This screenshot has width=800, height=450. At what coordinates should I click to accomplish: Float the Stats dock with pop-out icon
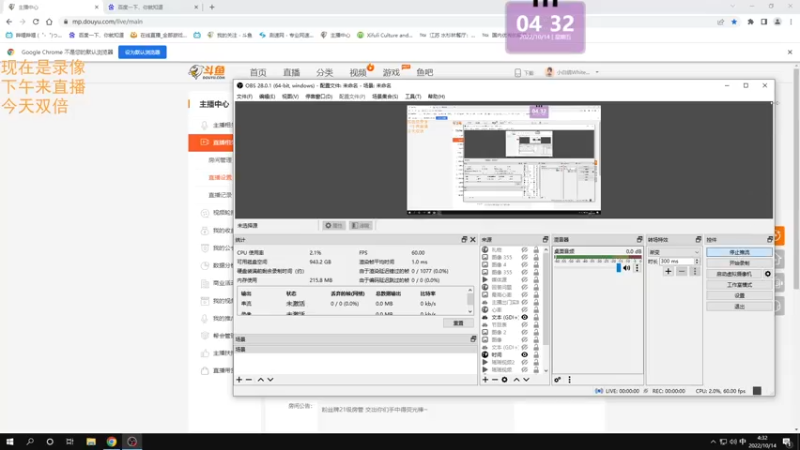click(x=464, y=239)
